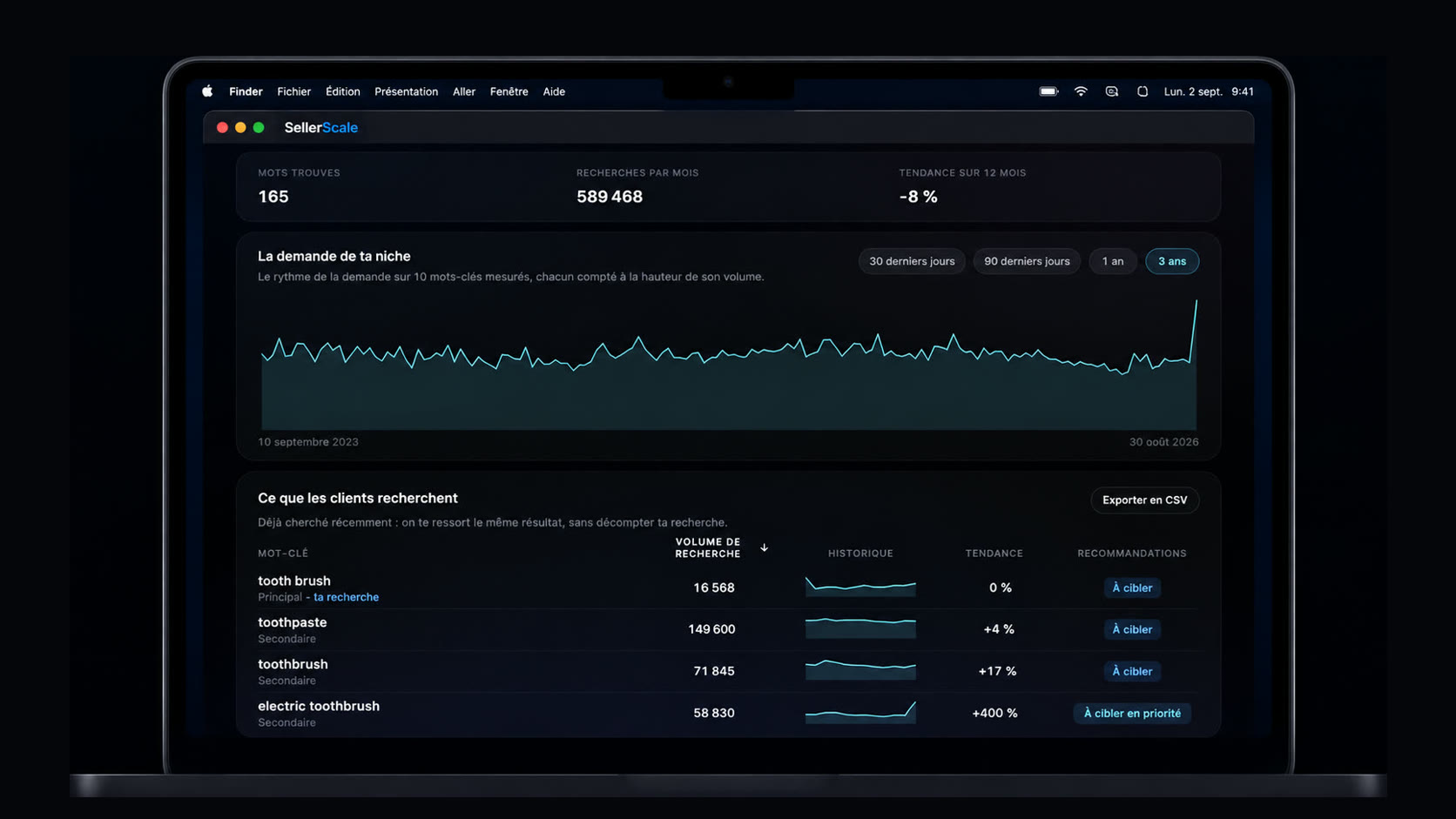Click the 589 468 monthly searches value

(x=610, y=197)
